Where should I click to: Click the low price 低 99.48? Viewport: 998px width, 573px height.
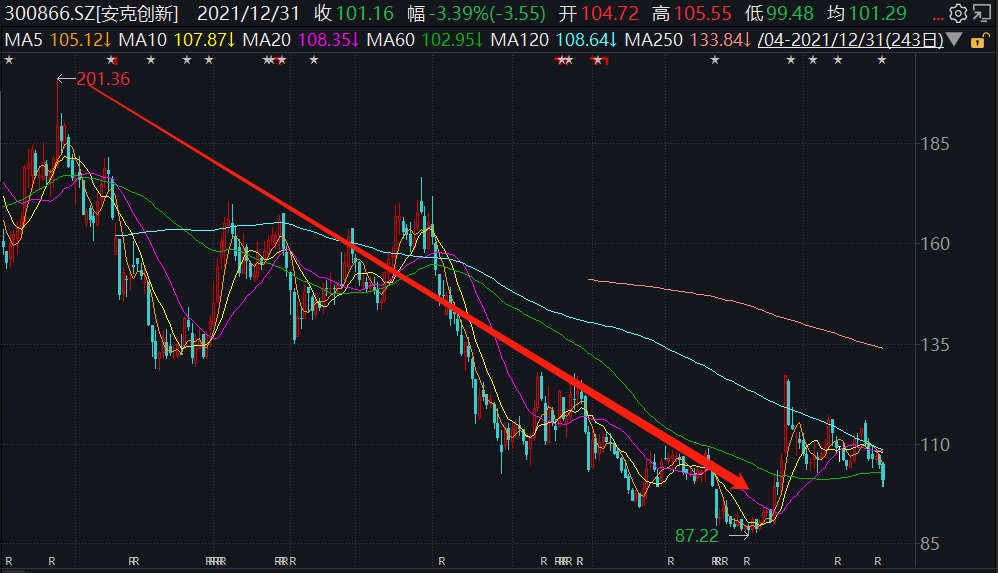click(x=779, y=13)
